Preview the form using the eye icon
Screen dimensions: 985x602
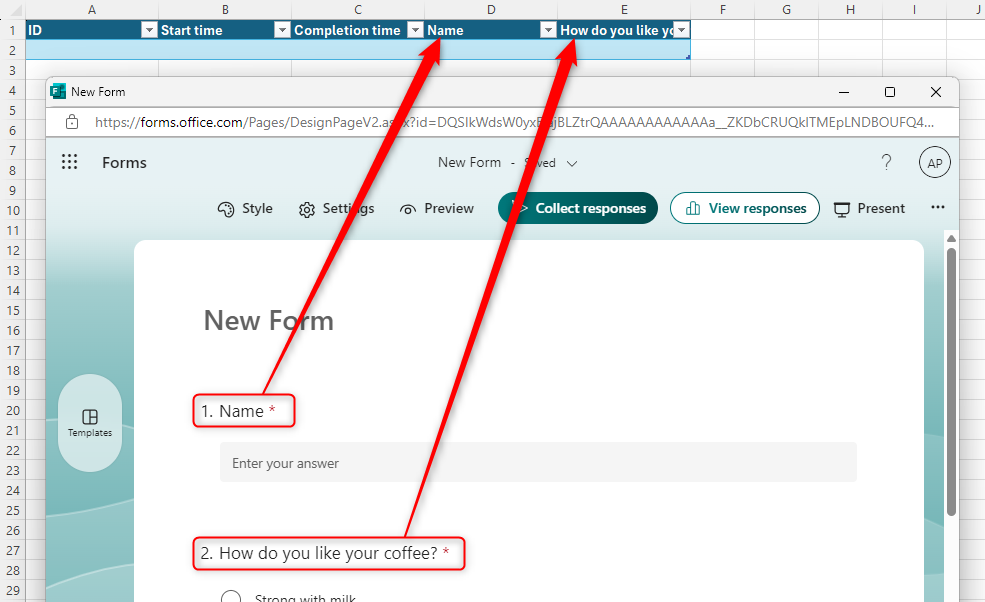(436, 208)
